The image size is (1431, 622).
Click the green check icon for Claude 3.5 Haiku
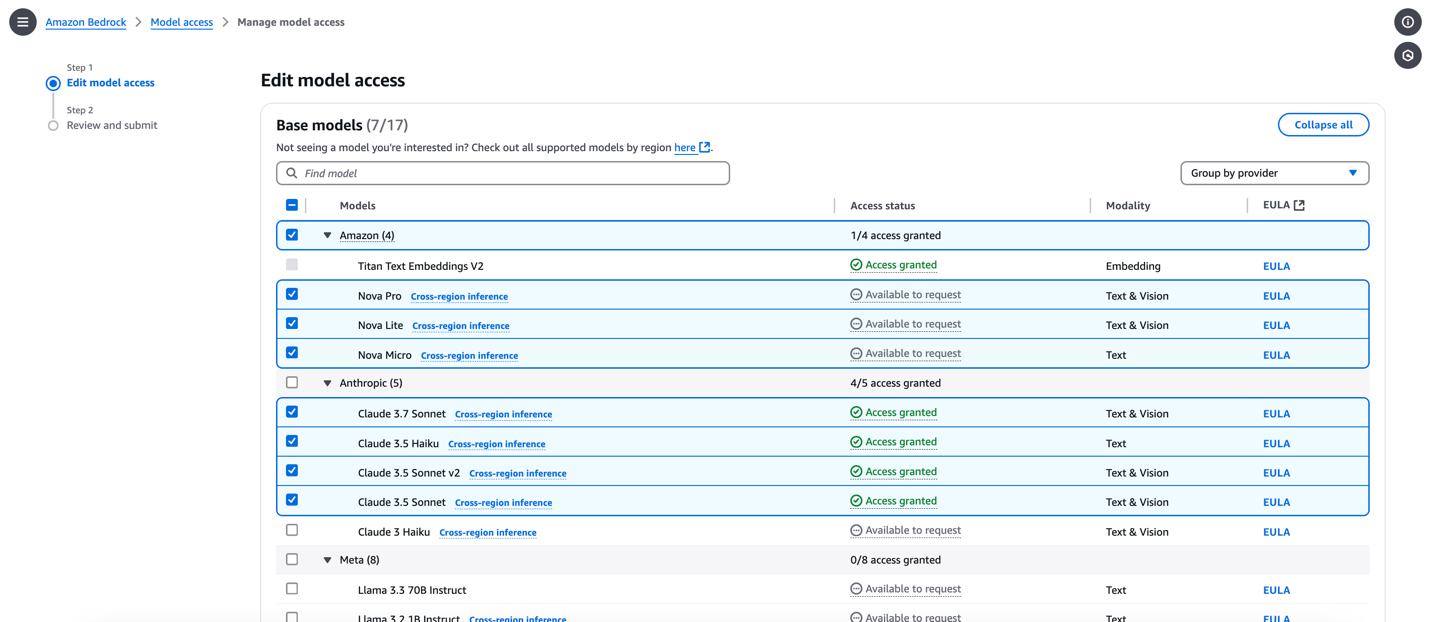point(856,442)
